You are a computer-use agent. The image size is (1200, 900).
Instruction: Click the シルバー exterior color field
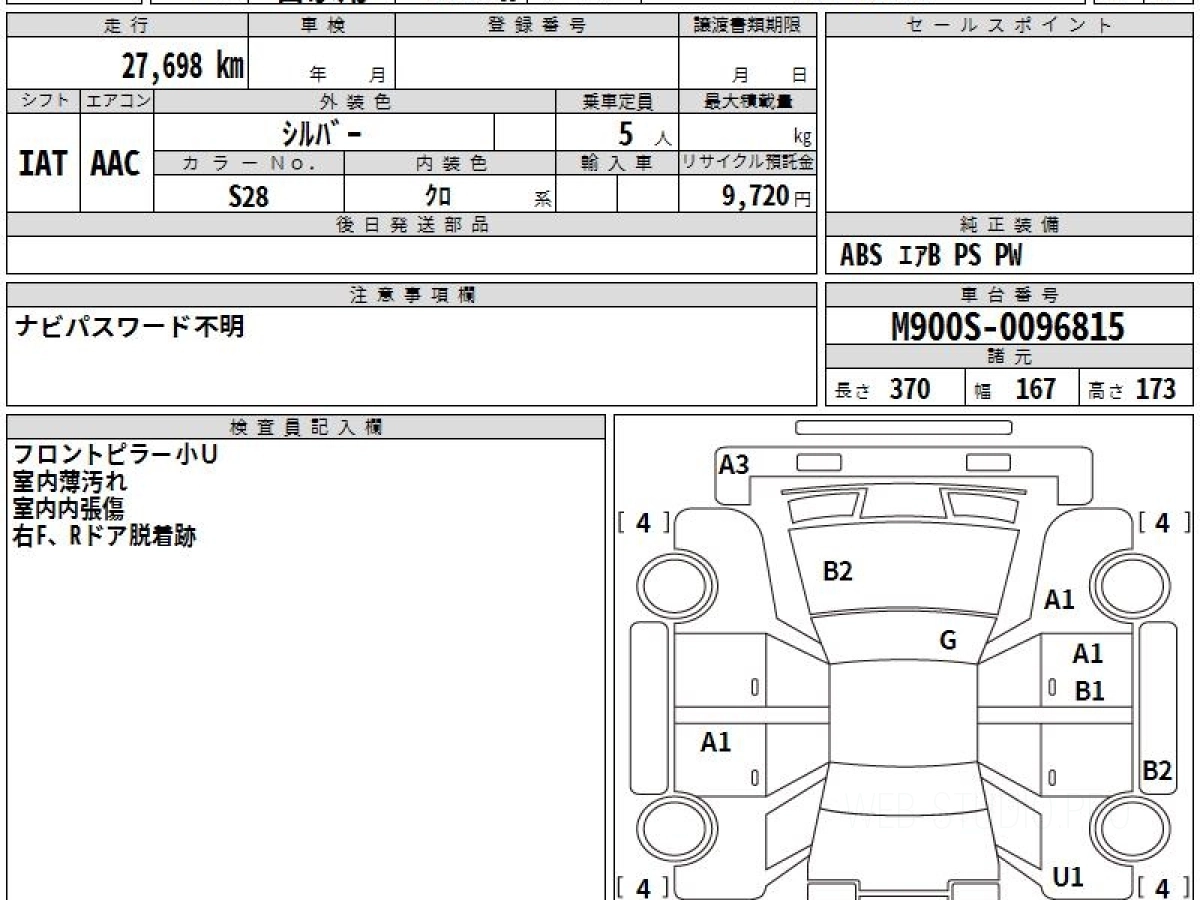point(324,132)
